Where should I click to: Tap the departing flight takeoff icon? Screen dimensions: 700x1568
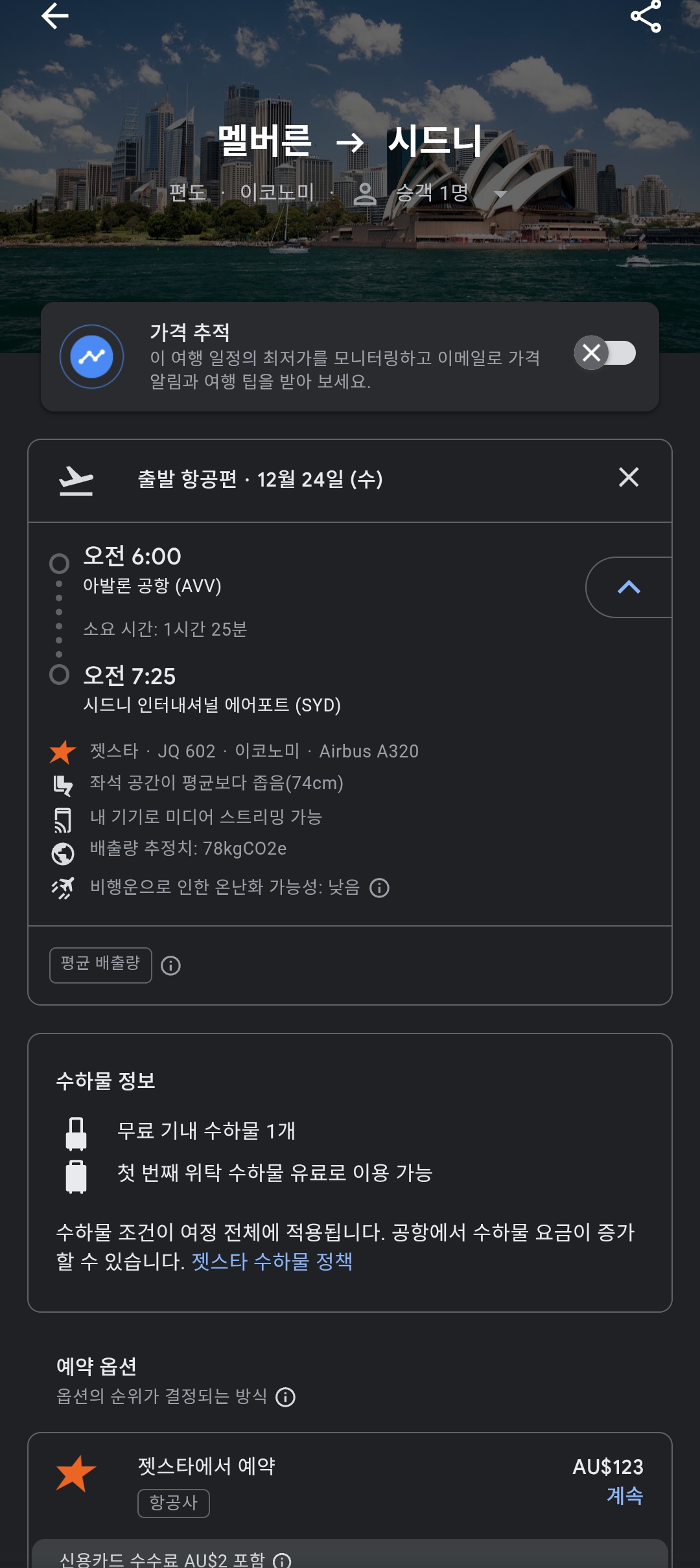pyautogui.click(x=76, y=481)
